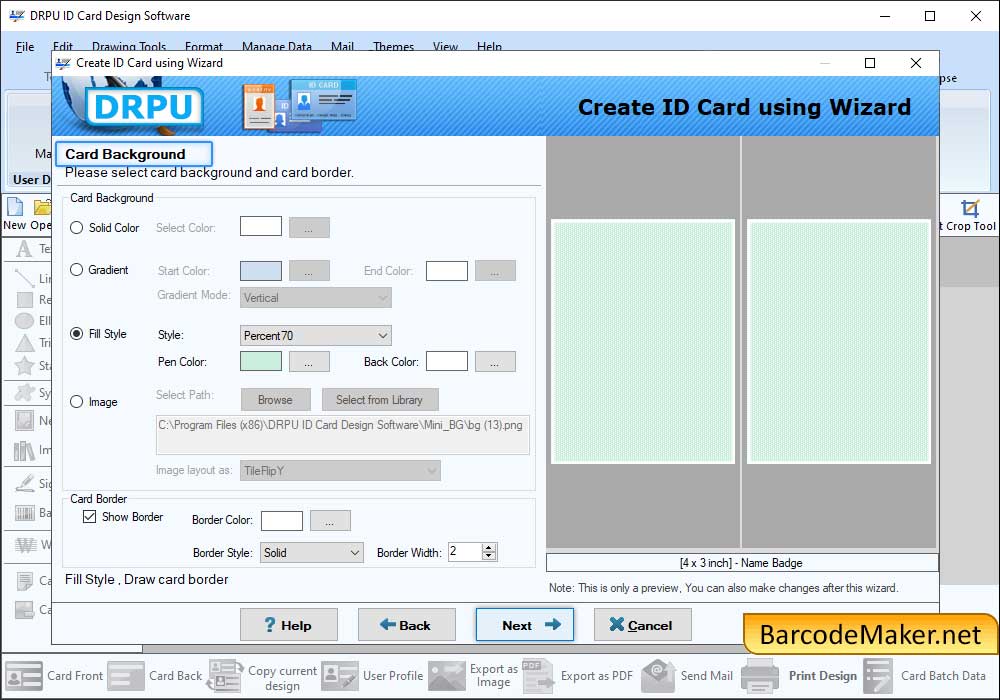Viewport: 1000px width, 700px height.
Task: Open the Format menu
Action: pos(203,47)
